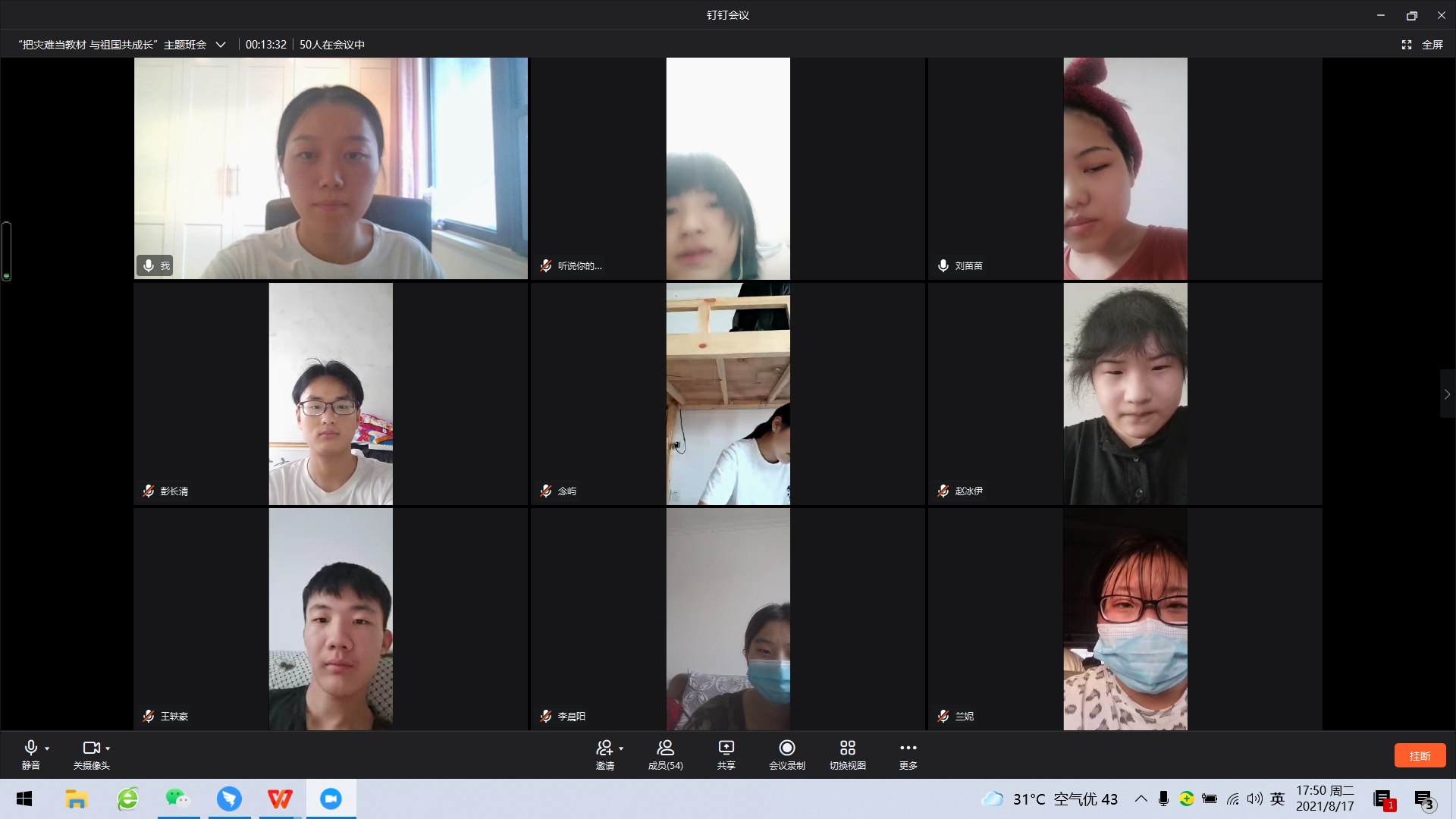The image size is (1456, 819).
Task: Select 刘苗苗's video tile
Action: 1125,168
